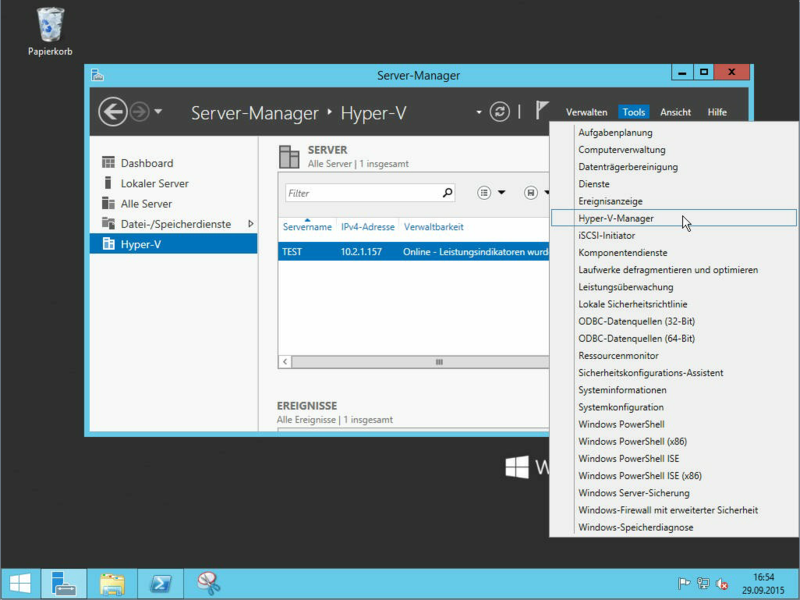Image resolution: width=800 pixels, height=600 pixels.
Task: Open the Ansicht menu
Action: pyautogui.click(x=675, y=112)
